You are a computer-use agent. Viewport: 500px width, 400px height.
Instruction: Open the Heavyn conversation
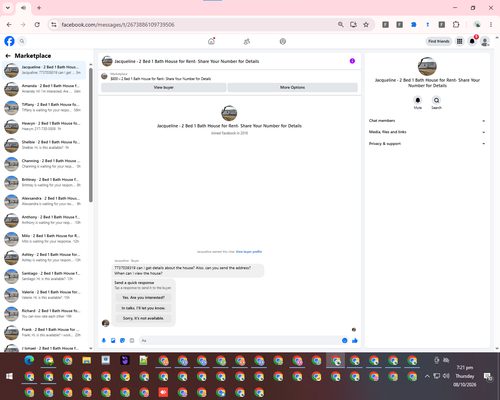click(x=44, y=126)
